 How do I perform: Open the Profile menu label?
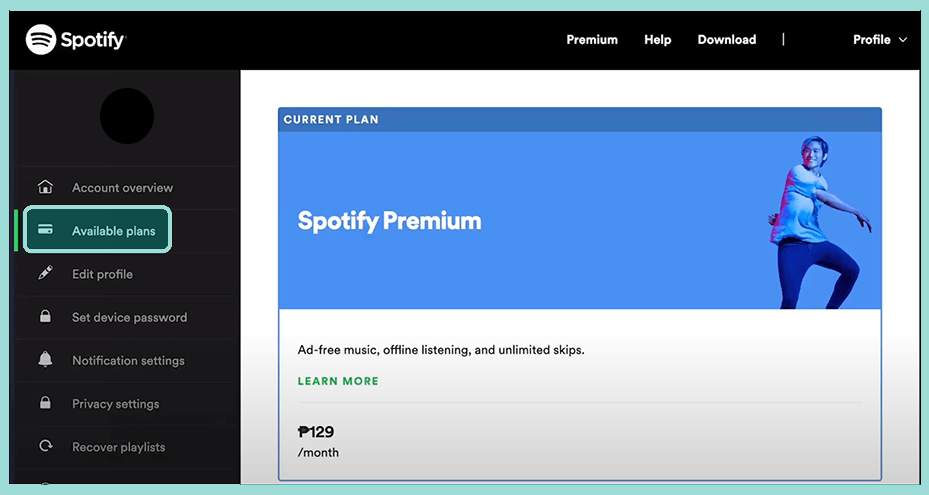871,40
